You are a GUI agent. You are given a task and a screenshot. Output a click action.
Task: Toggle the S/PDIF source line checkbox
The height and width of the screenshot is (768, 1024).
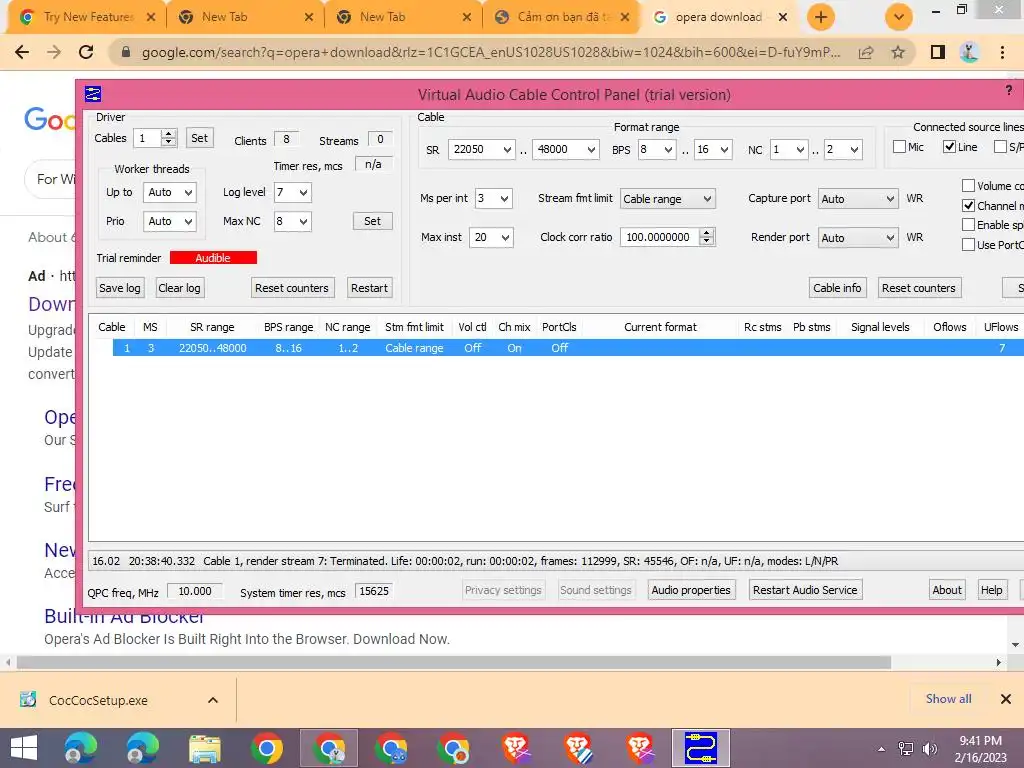tap(1000, 147)
